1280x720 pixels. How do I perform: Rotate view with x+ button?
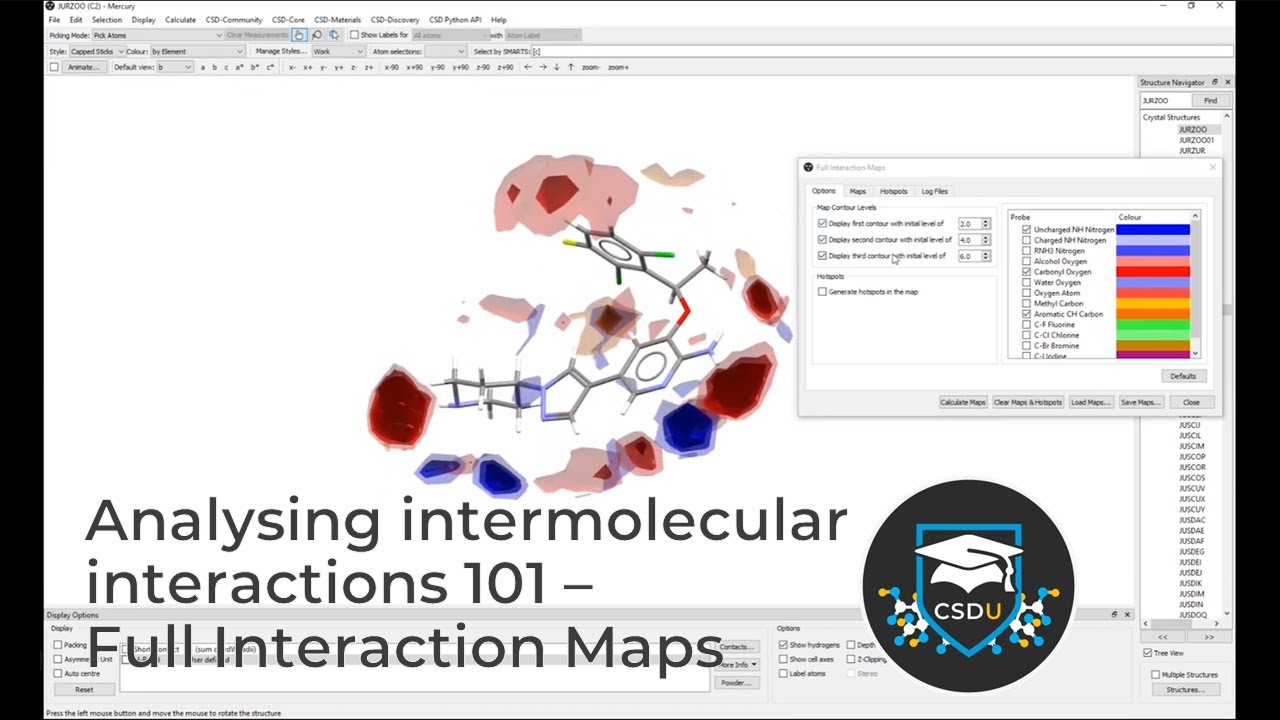(308, 67)
